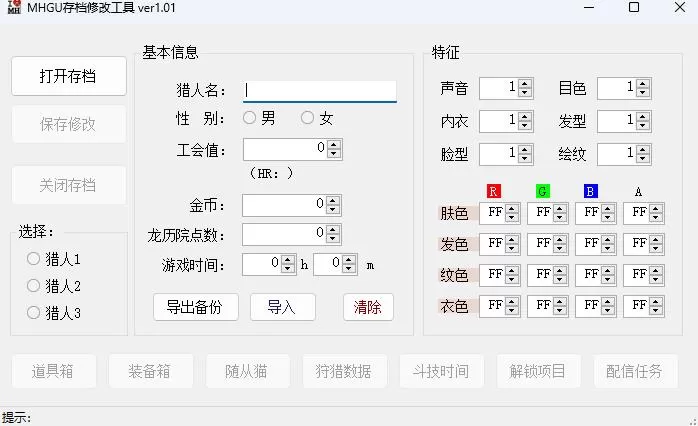Click the 关闭存档 button
Viewport: 698px width, 426px height.
69,185
